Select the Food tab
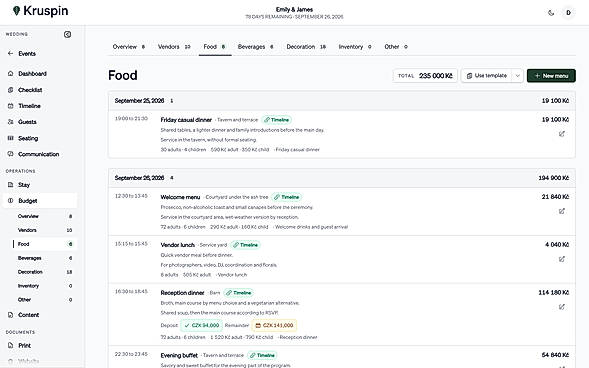589x368 pixels. [x=214, y=47]
